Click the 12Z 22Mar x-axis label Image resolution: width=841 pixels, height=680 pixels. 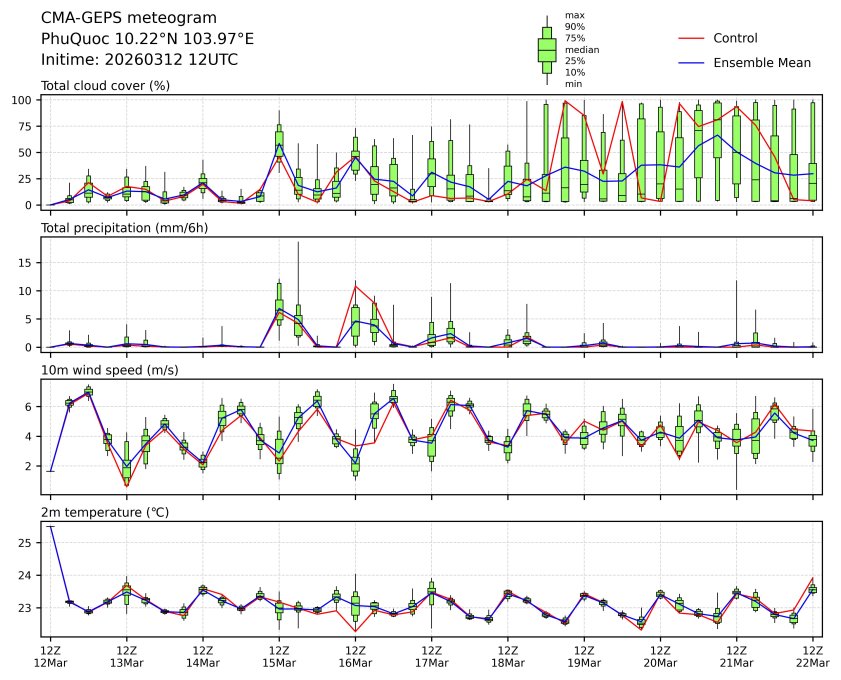tap(812, 656)
